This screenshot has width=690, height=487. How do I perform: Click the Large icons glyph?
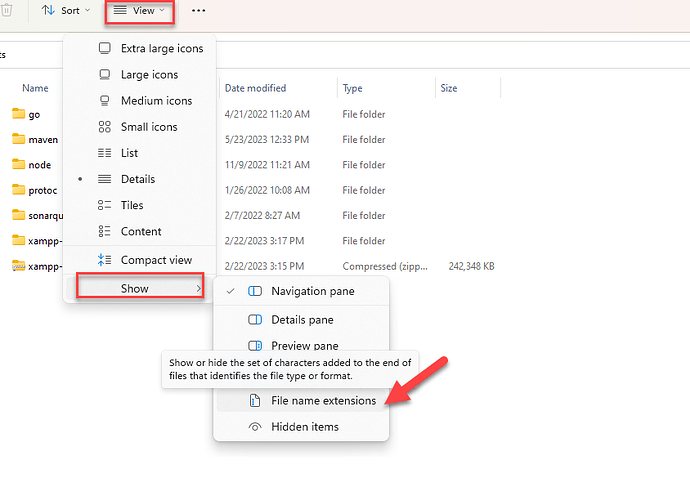pos(105,74)
